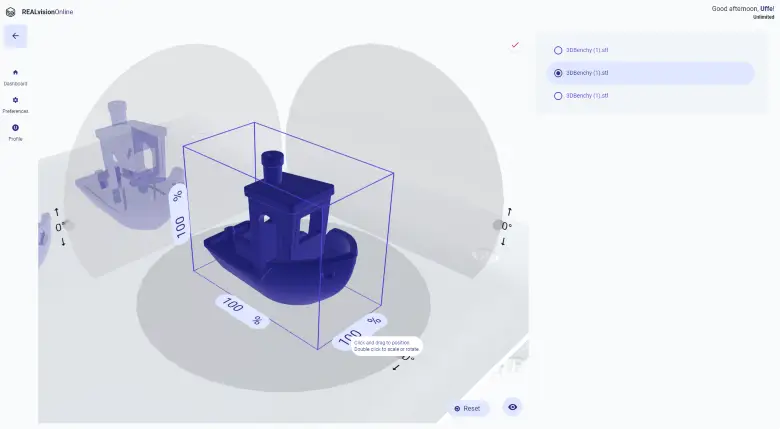Click the Reset button
The height and width of the screenshot is (429, 780).
(468, 409)
